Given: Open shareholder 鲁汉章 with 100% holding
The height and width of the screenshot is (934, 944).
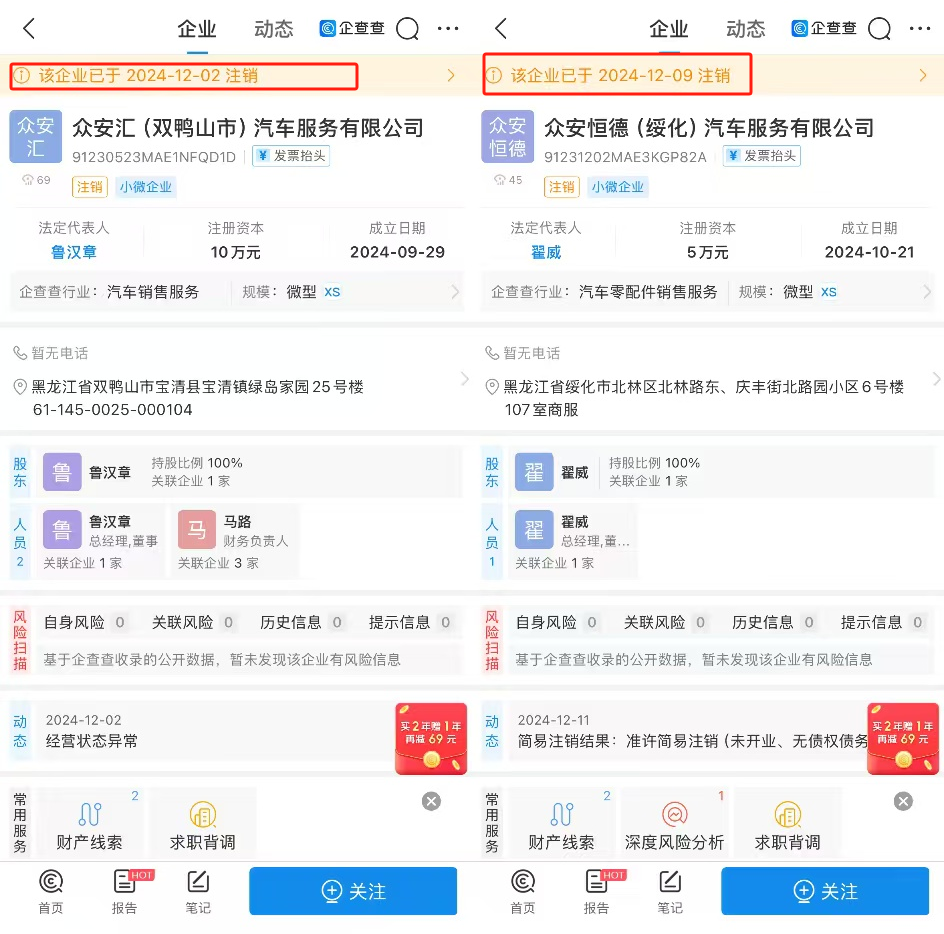Looking at the screenshot, I should [249, 472].
